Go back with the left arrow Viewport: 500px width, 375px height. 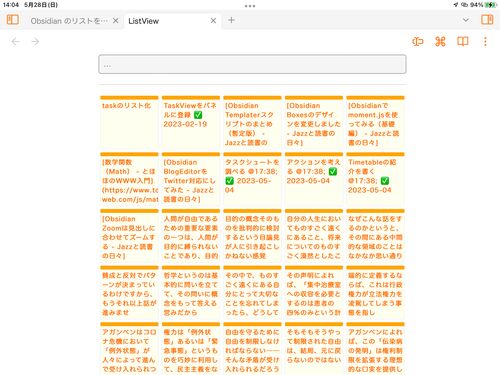click(x=15, y=41)
